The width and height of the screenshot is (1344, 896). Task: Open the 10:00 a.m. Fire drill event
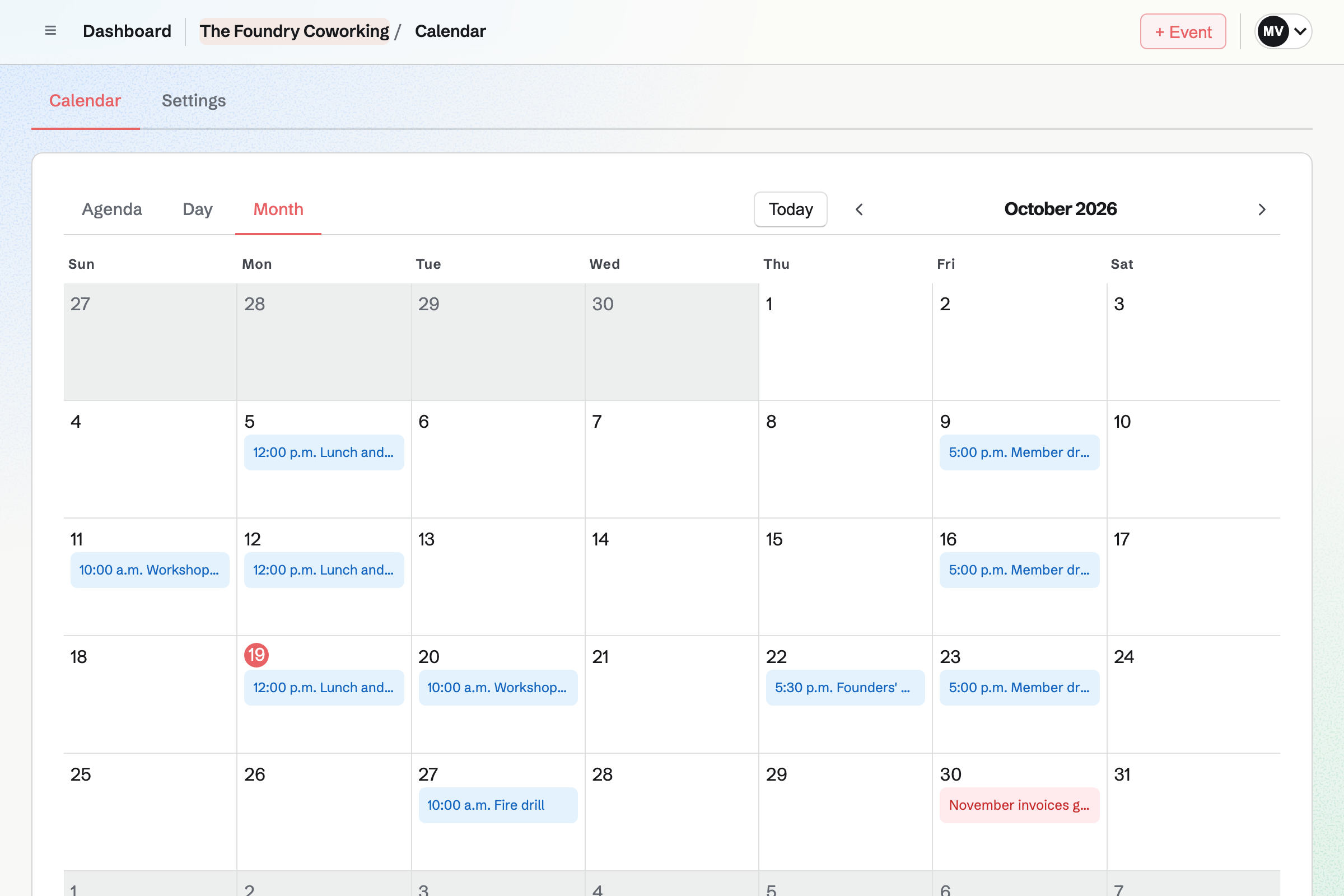coord(498,805)
